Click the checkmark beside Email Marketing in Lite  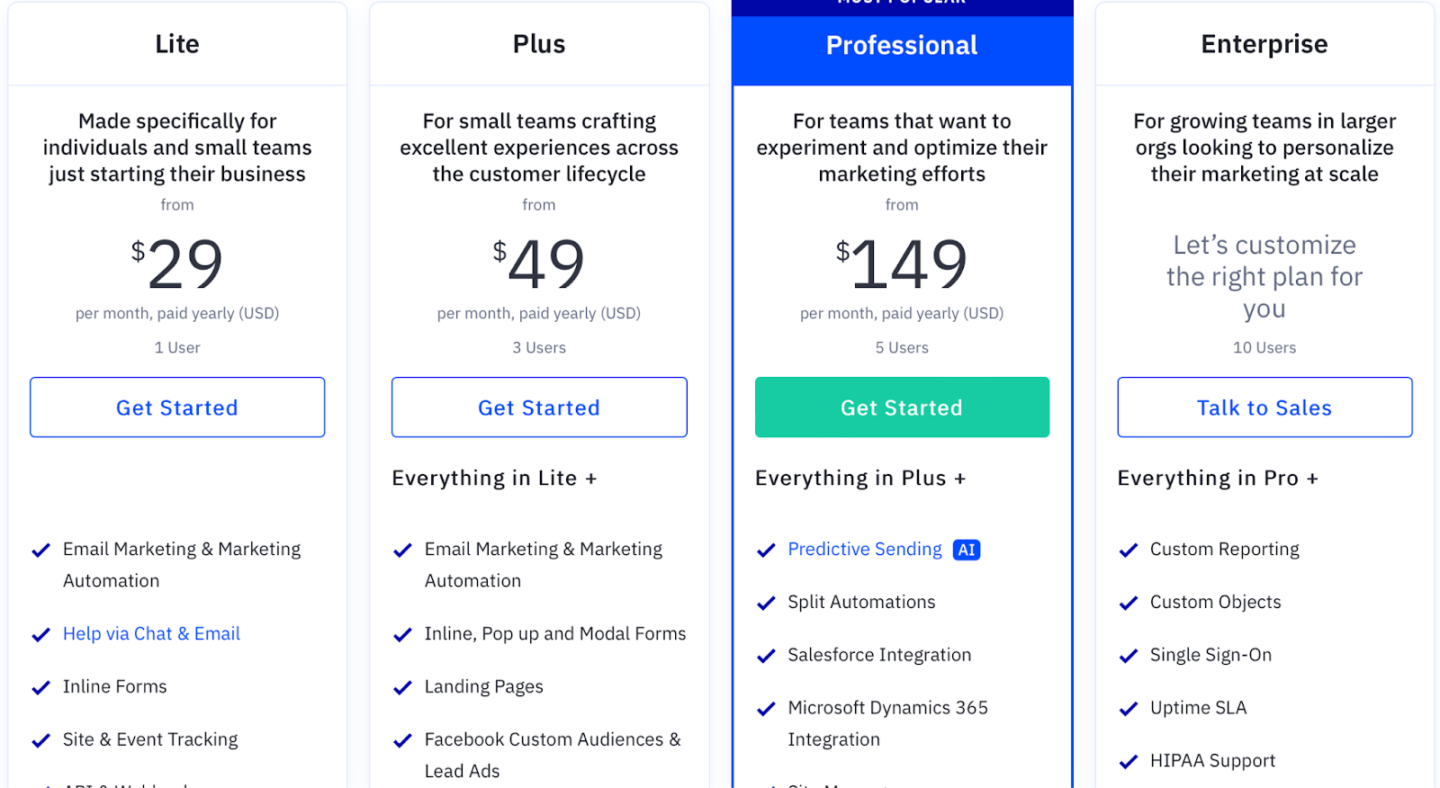(x=41, y=549)
